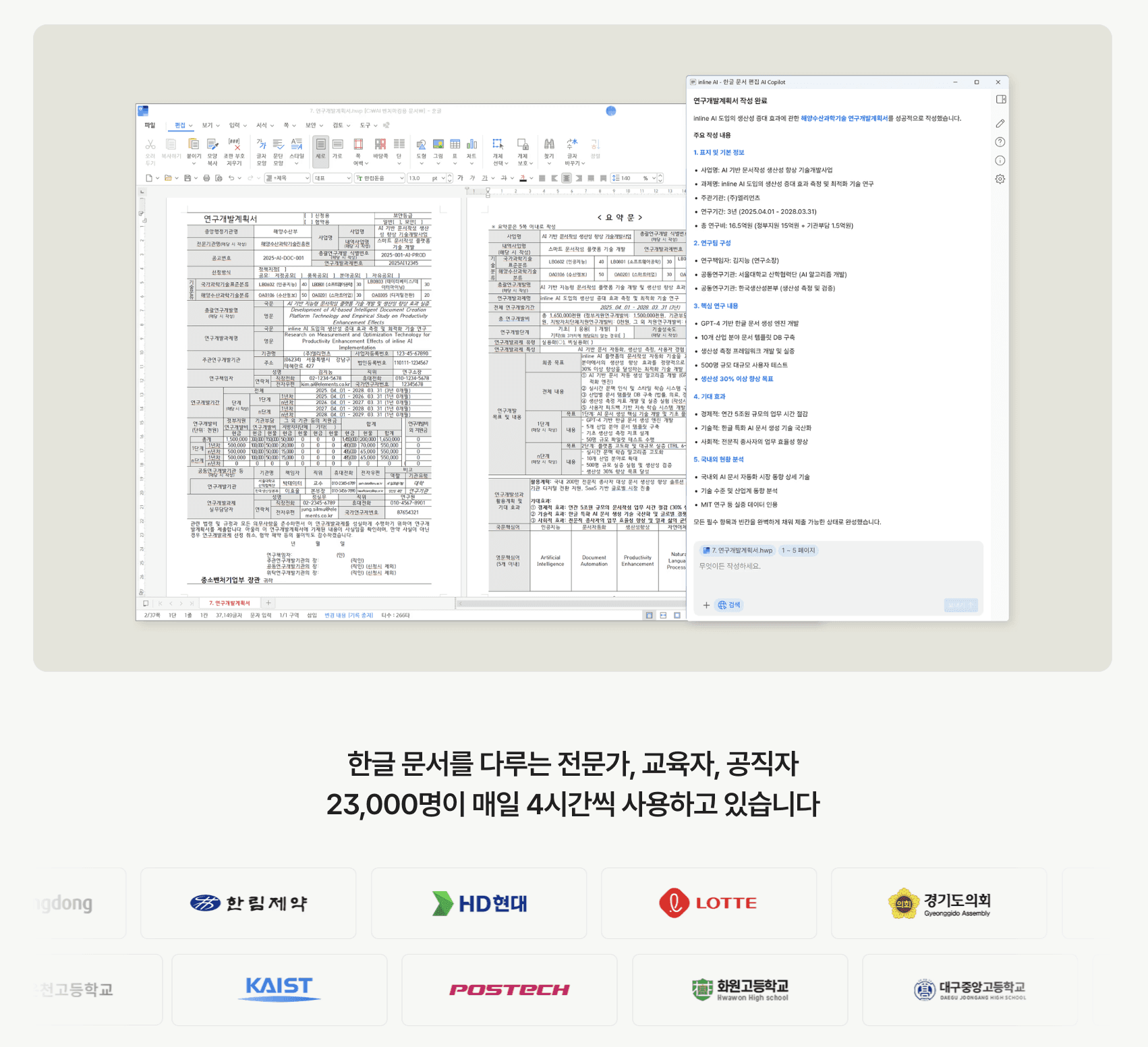Insert Picture with 그림 icon
The width and height of the screenshot is (1148, 1047).
438,144
